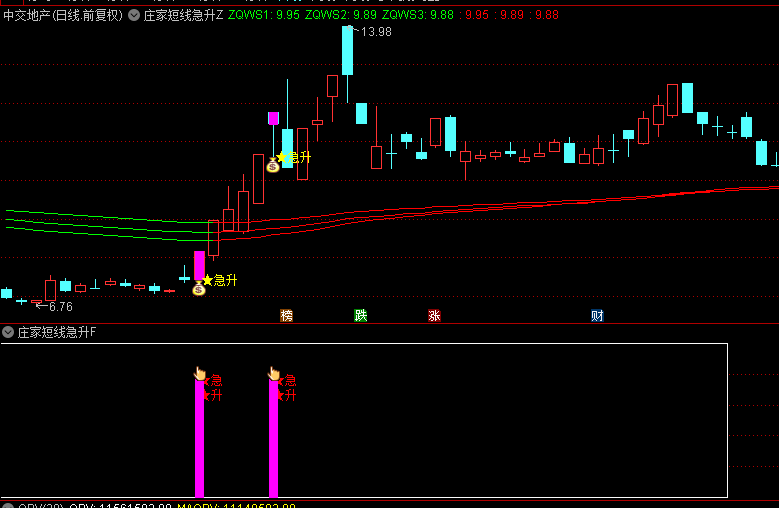Open the 庄家短线急升Z indicator dropdown circle
779x508 pixels.
(134, 15)
